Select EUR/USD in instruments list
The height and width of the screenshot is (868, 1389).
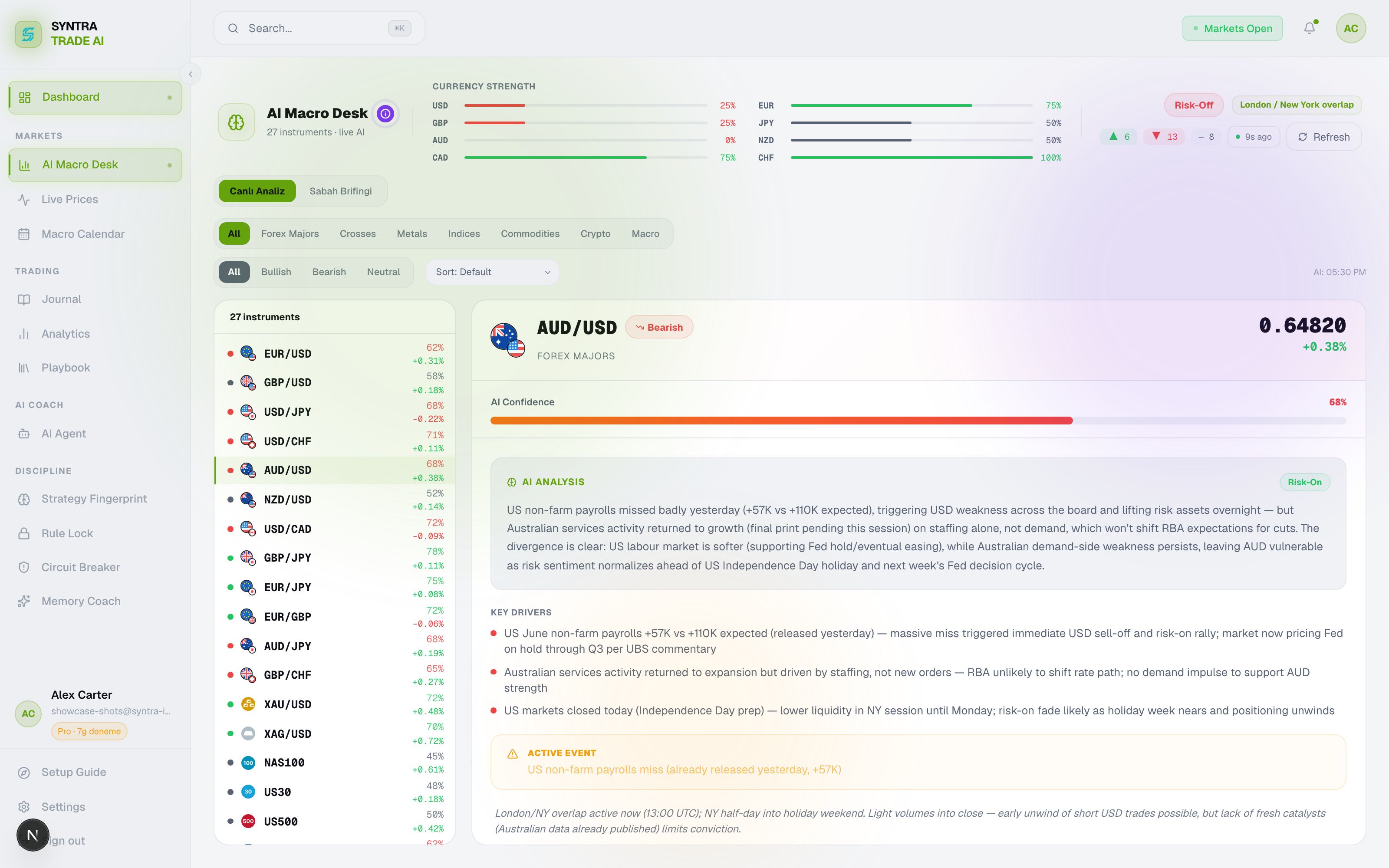[335, 354]
